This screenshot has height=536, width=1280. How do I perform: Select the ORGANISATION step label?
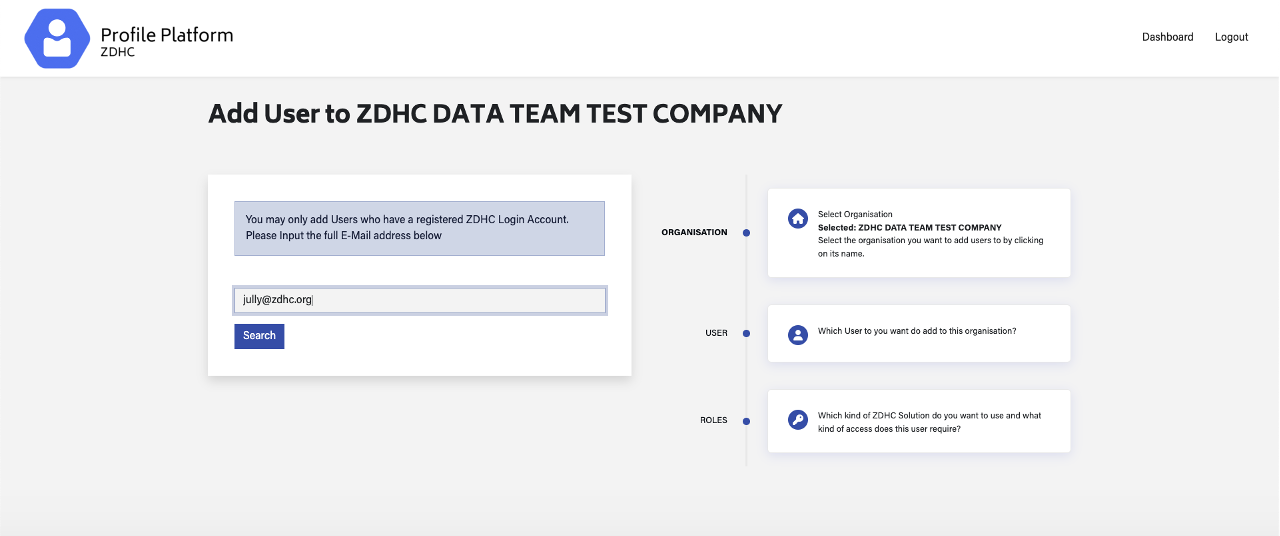(694, 233)
